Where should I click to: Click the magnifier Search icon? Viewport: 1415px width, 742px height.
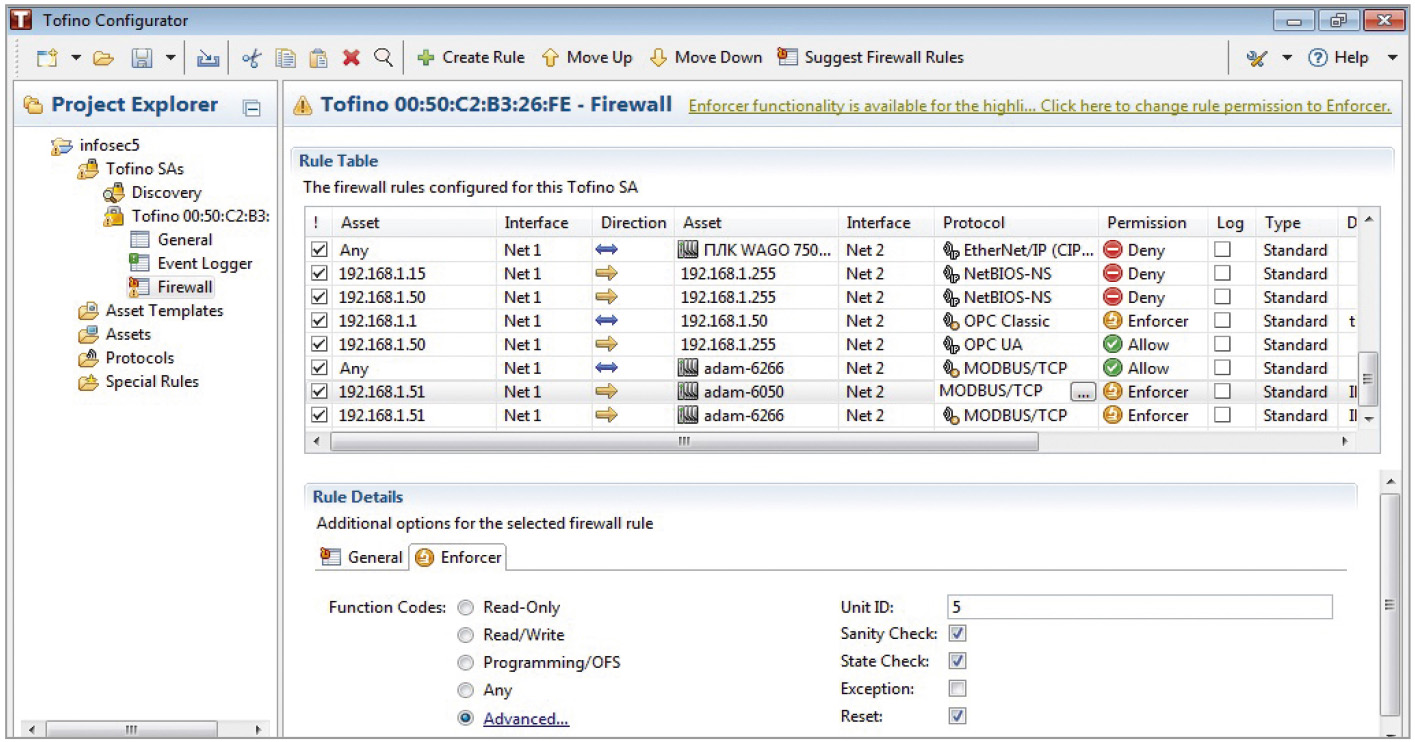coord(383,58)
